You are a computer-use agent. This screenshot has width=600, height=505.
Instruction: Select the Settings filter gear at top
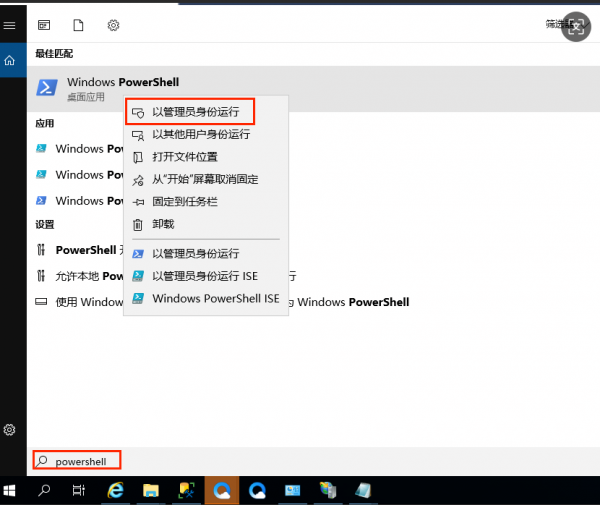(x=113, y=24)
